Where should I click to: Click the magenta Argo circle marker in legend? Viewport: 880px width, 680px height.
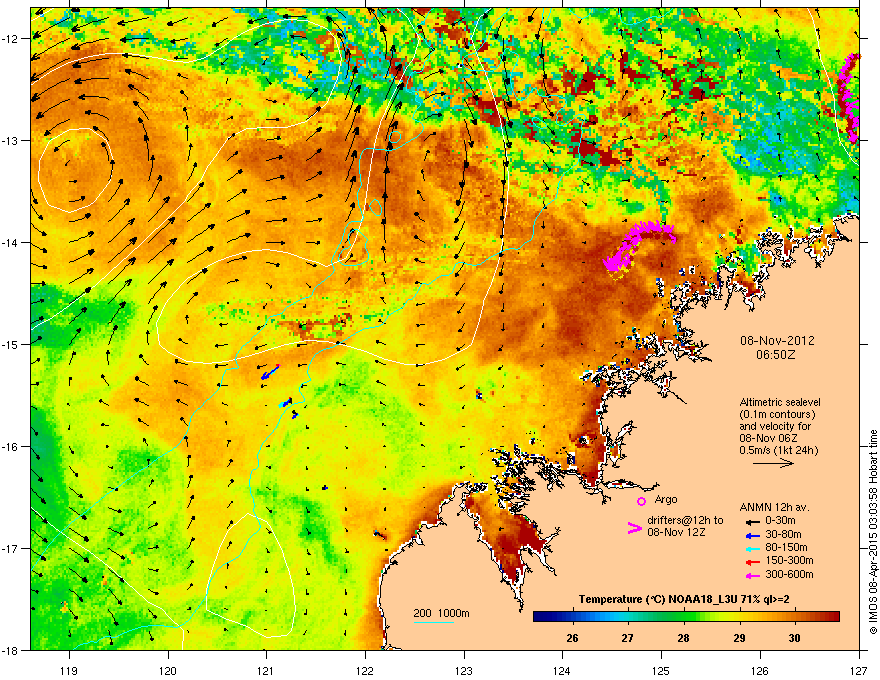coord(641,501)
